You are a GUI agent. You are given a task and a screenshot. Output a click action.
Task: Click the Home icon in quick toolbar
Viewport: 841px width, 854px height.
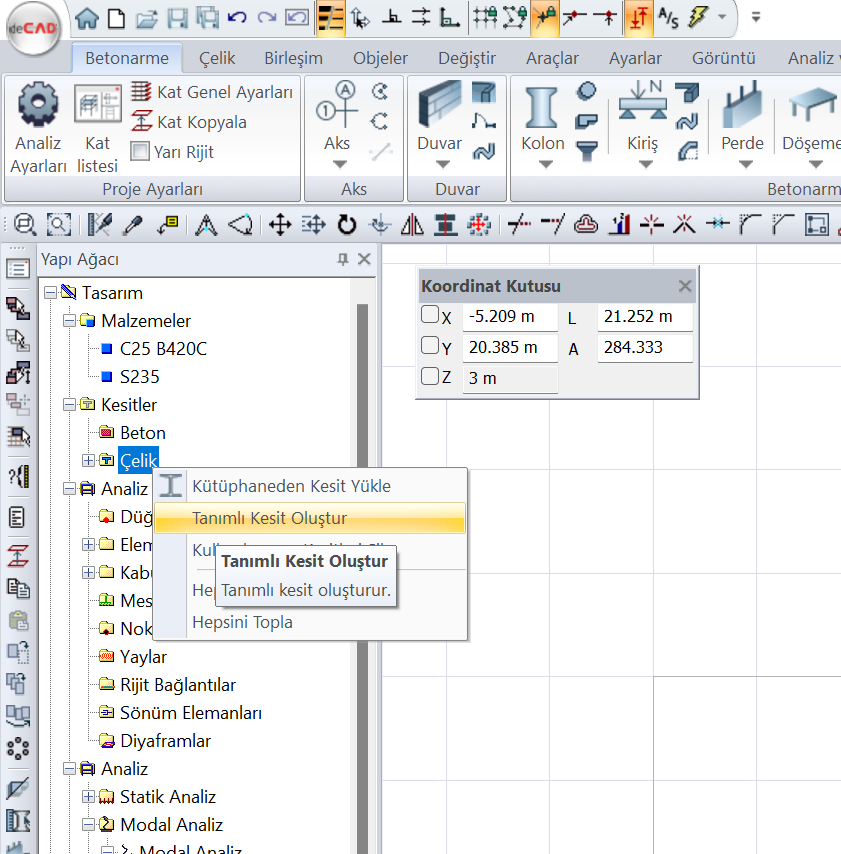[88, 17]
